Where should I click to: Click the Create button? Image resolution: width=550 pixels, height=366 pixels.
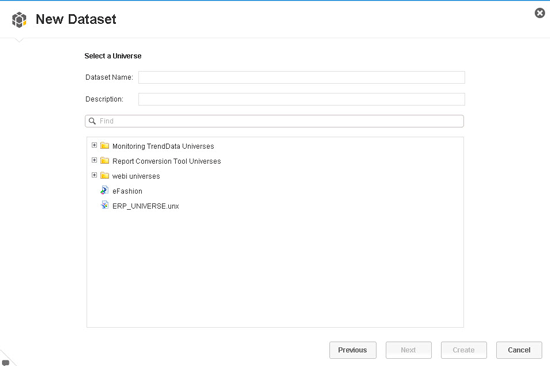463,350
